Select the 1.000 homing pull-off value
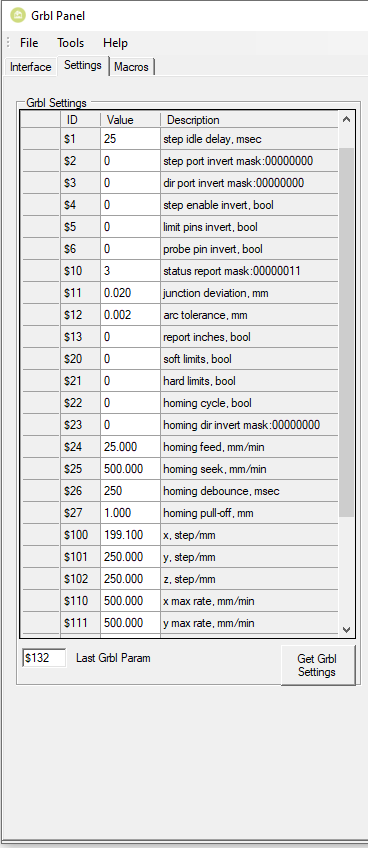Image resolution: width=369 pixels, height=848 pixels. (x=130, y=513)
